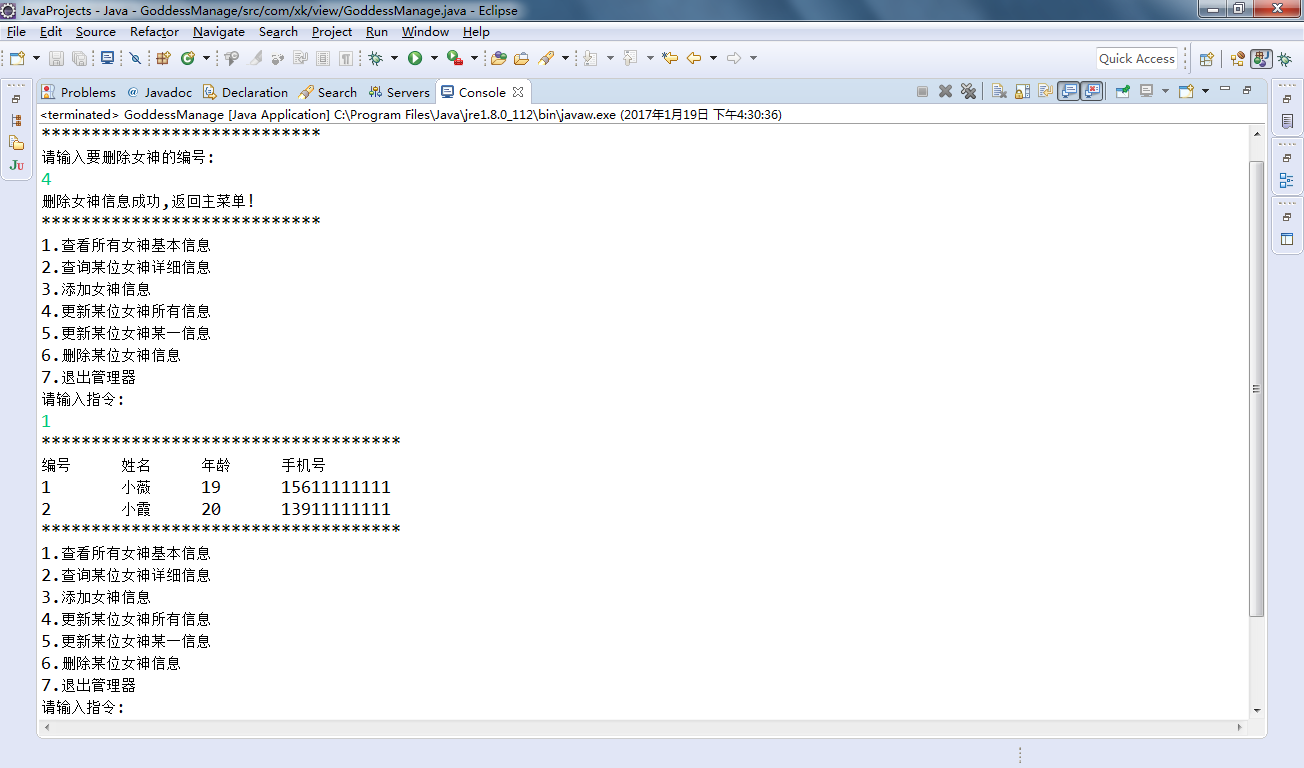Click the Open Console monitor icon in the main toolbar
The image size is (1304, 768).
107,58
